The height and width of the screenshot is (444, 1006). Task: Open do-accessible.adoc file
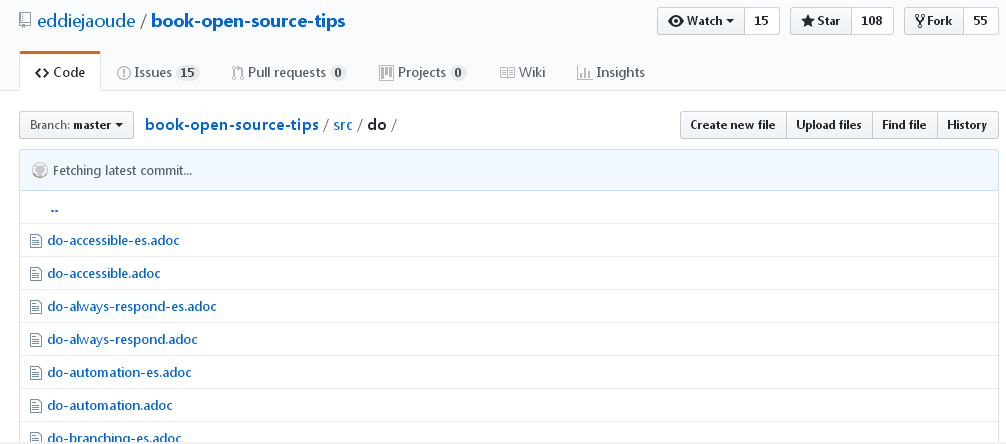point(104,273)
